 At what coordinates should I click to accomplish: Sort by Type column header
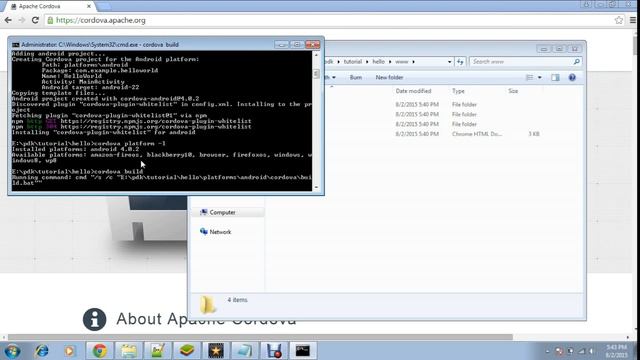(x=458, y=91)
